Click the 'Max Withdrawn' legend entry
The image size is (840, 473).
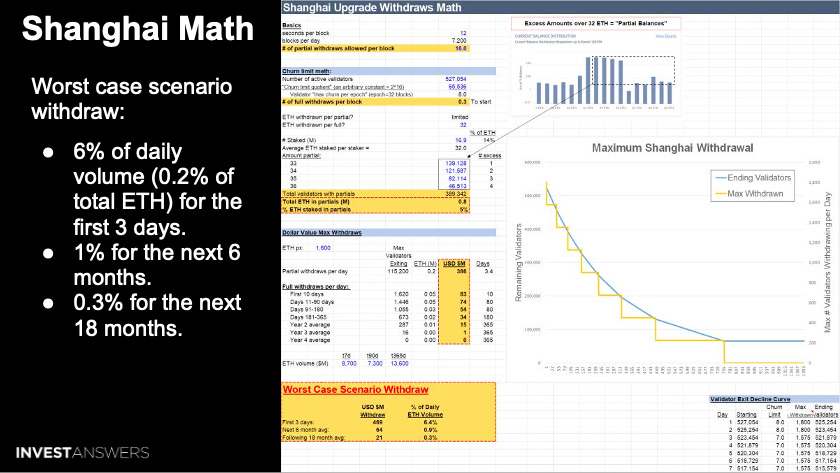coord(748,193)
